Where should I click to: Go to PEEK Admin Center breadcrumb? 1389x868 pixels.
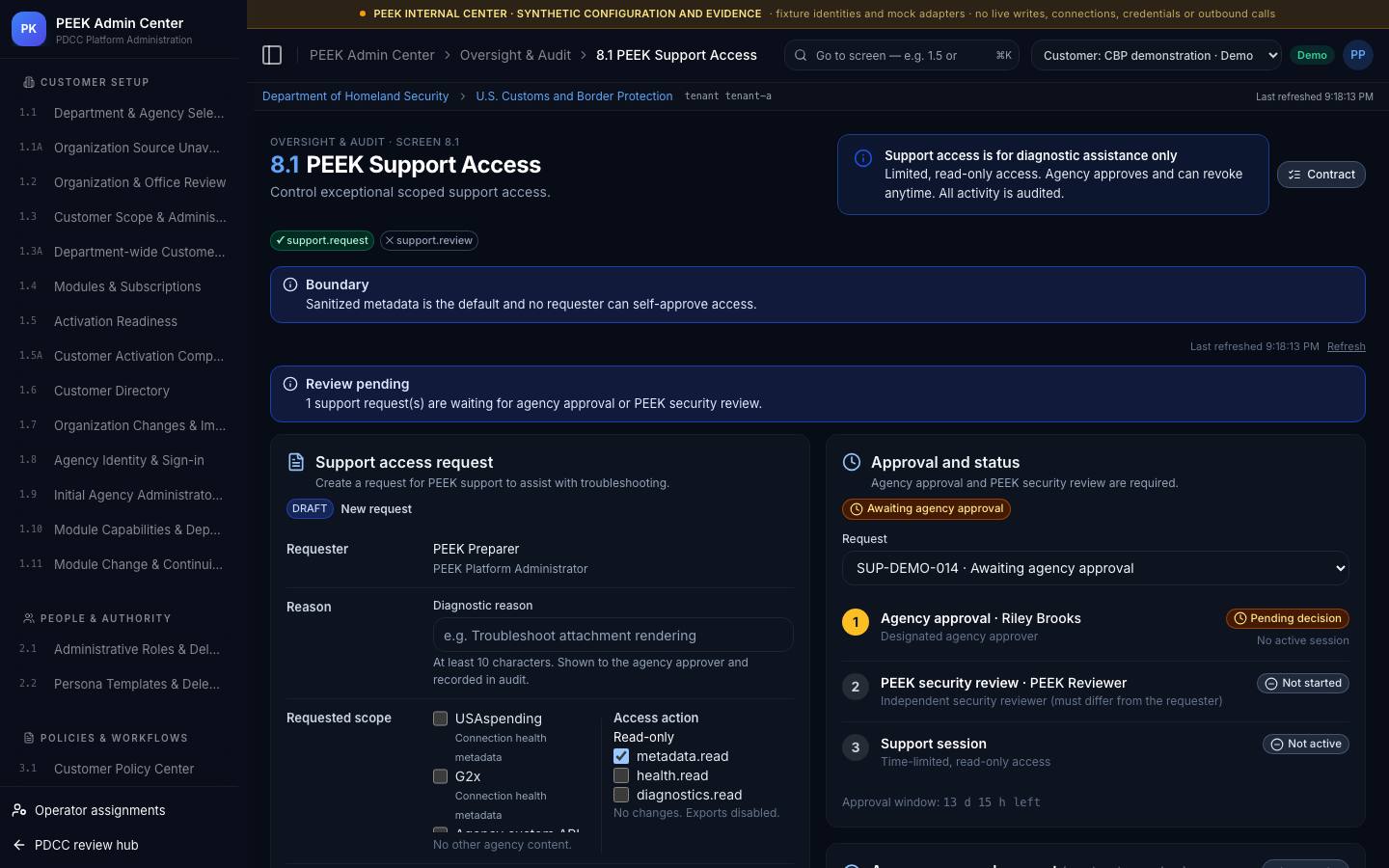[371, 55]
